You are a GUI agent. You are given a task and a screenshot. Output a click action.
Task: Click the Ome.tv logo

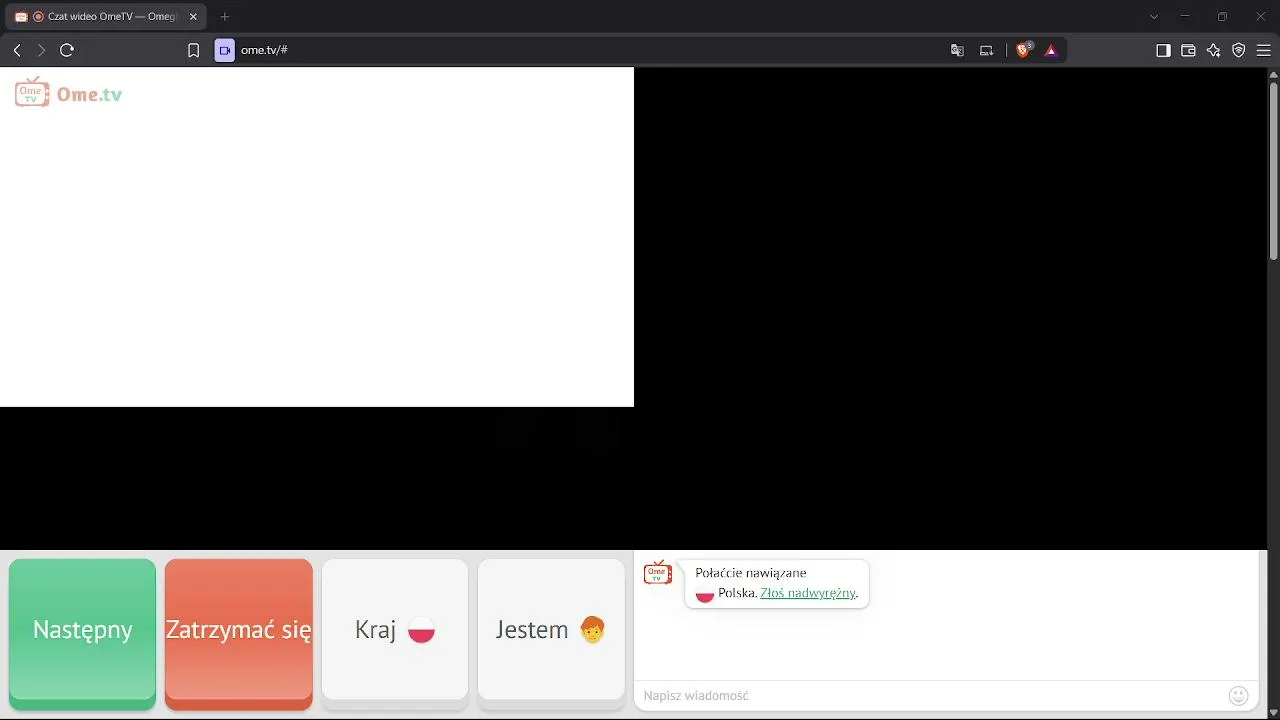[68, 92]
